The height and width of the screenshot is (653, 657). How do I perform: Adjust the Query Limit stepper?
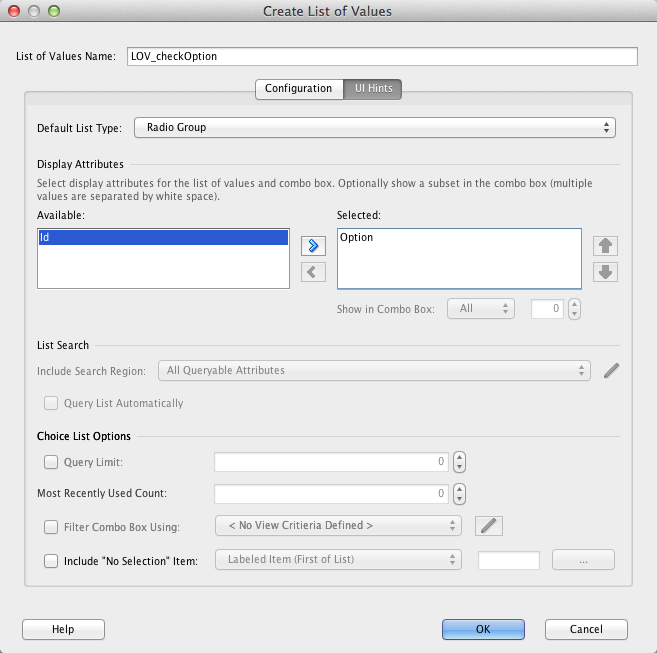(459, 462)
